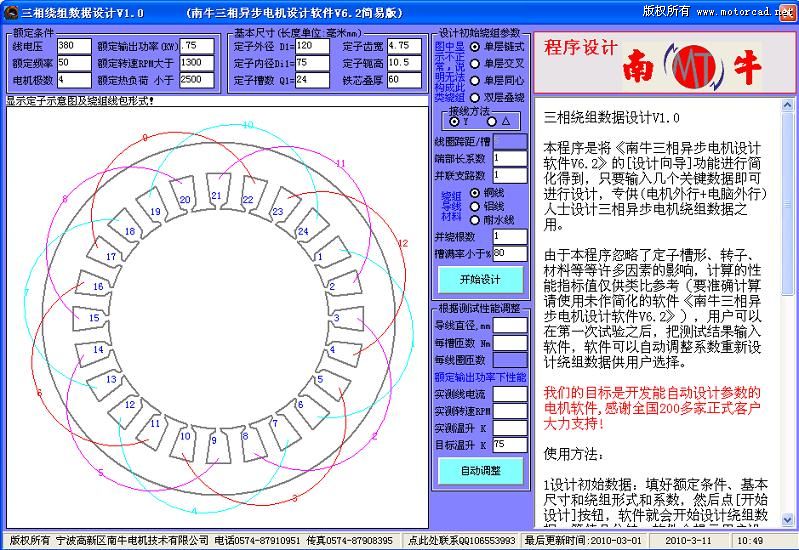Click the 槽满率小于% input field
This screenshot has height=550, width=799.
click(510, 253)
